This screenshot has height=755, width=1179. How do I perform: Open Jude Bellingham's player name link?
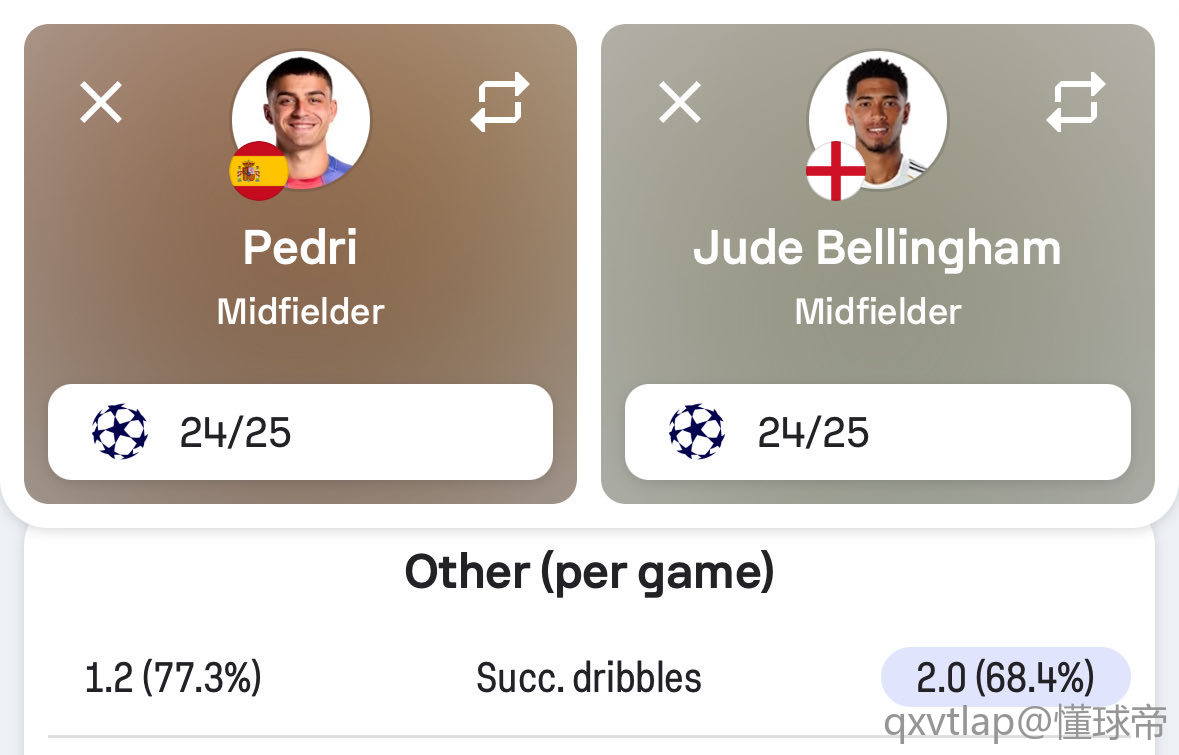pyautogui.click(x=877, y=249)
